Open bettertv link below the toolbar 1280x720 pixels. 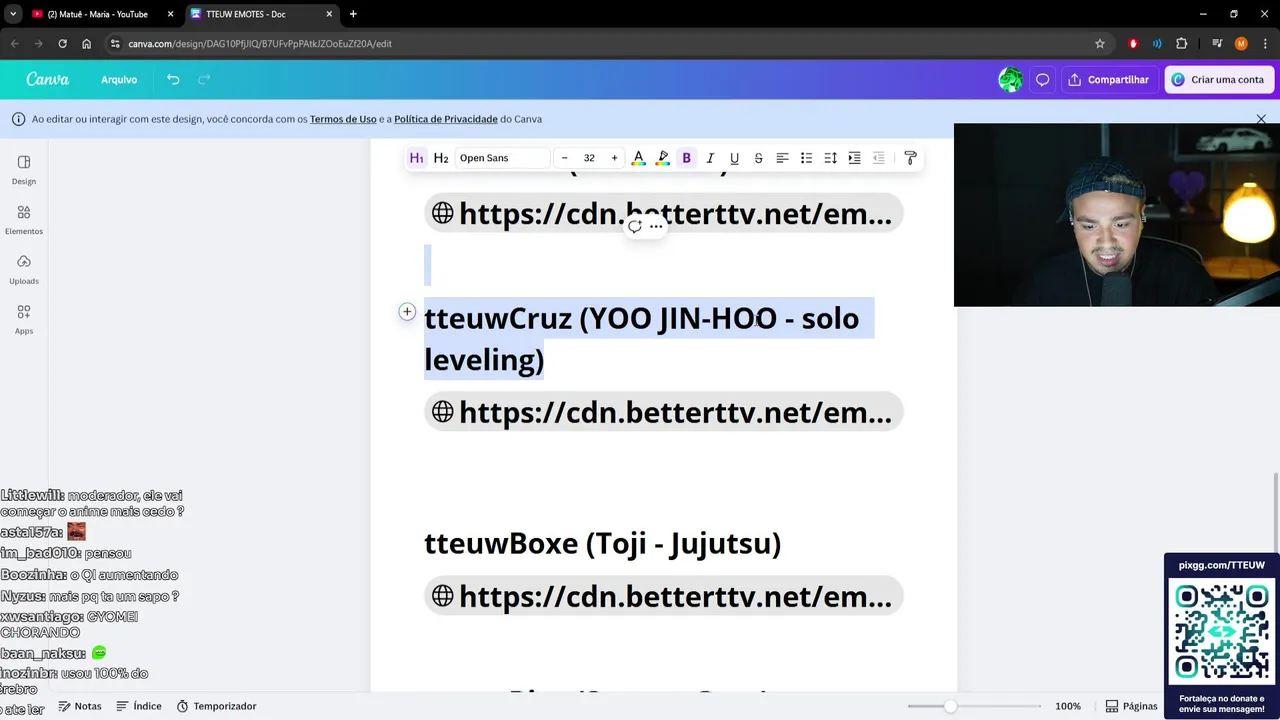point(664,213)
